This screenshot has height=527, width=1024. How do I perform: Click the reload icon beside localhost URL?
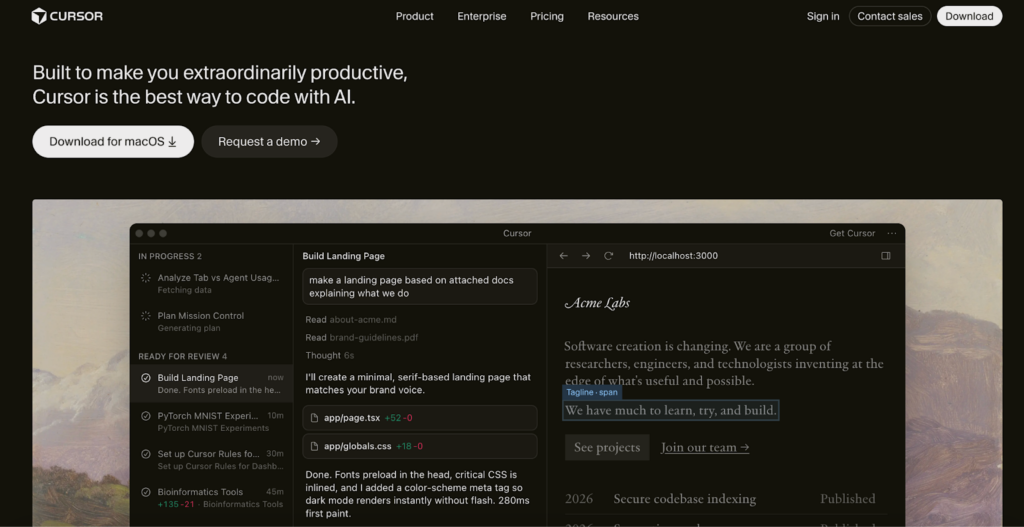[x=608, y=256]
